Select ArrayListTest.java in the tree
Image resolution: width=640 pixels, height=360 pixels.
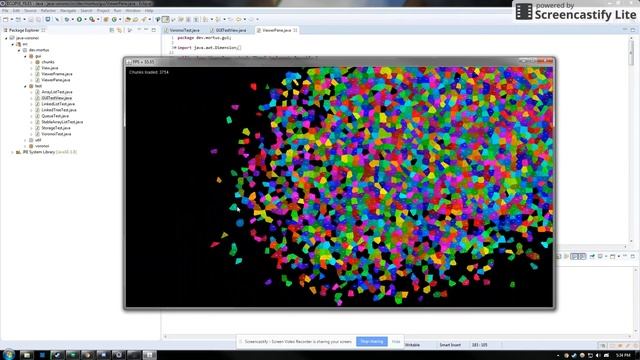[x=57, y=92]
